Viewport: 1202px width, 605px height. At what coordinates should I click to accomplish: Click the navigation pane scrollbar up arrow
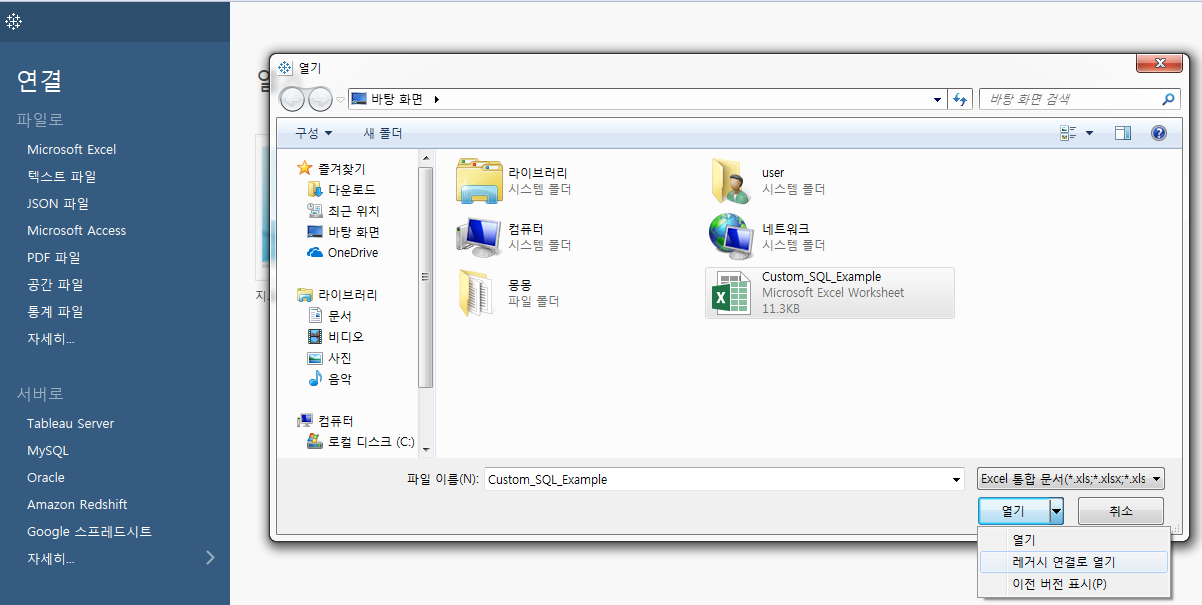tap(426, 158)
